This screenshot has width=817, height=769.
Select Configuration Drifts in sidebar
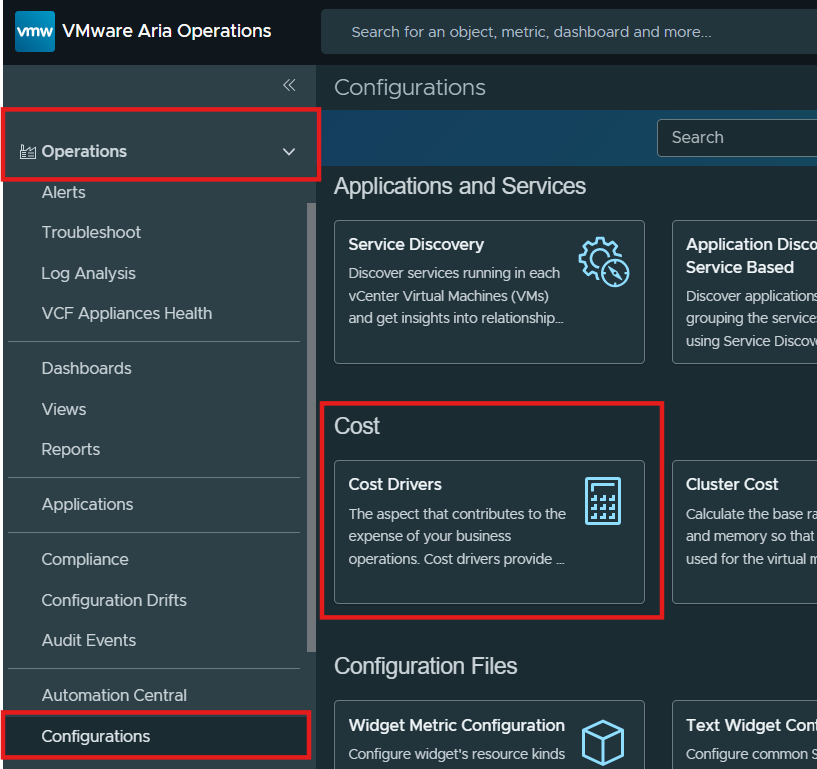tap(114, 600)
